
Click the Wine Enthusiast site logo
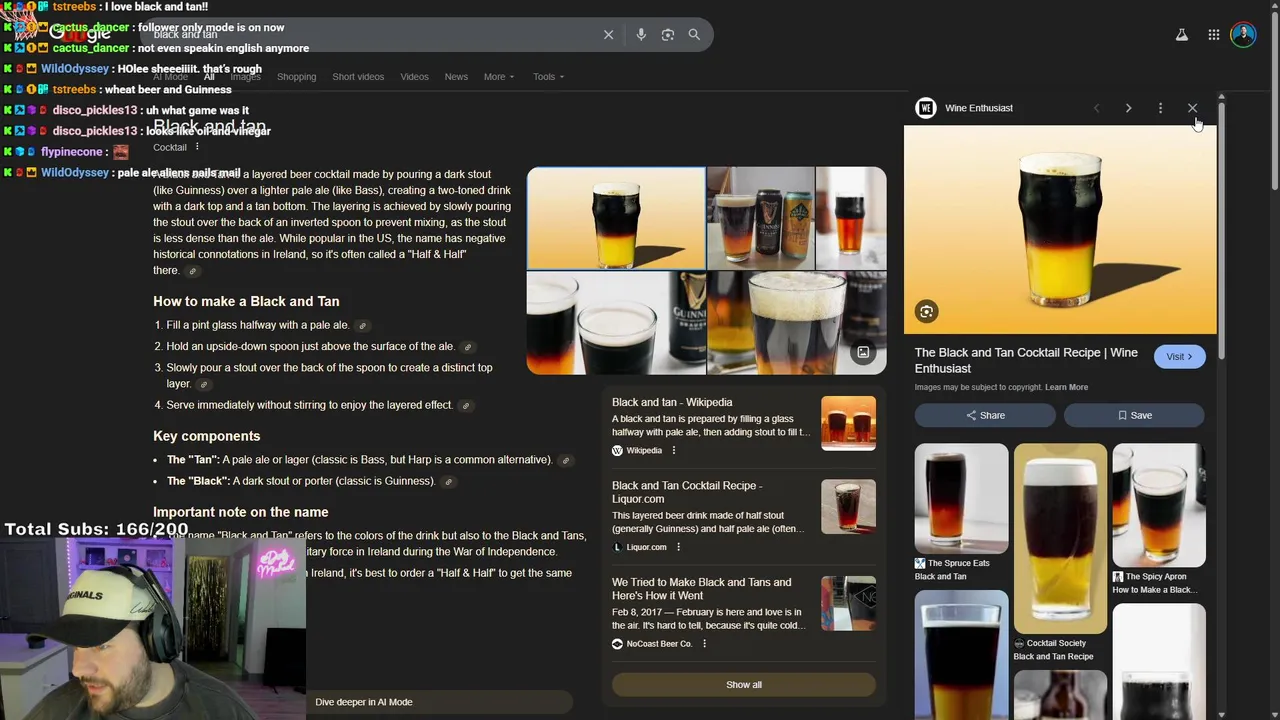tap(926, 108)
